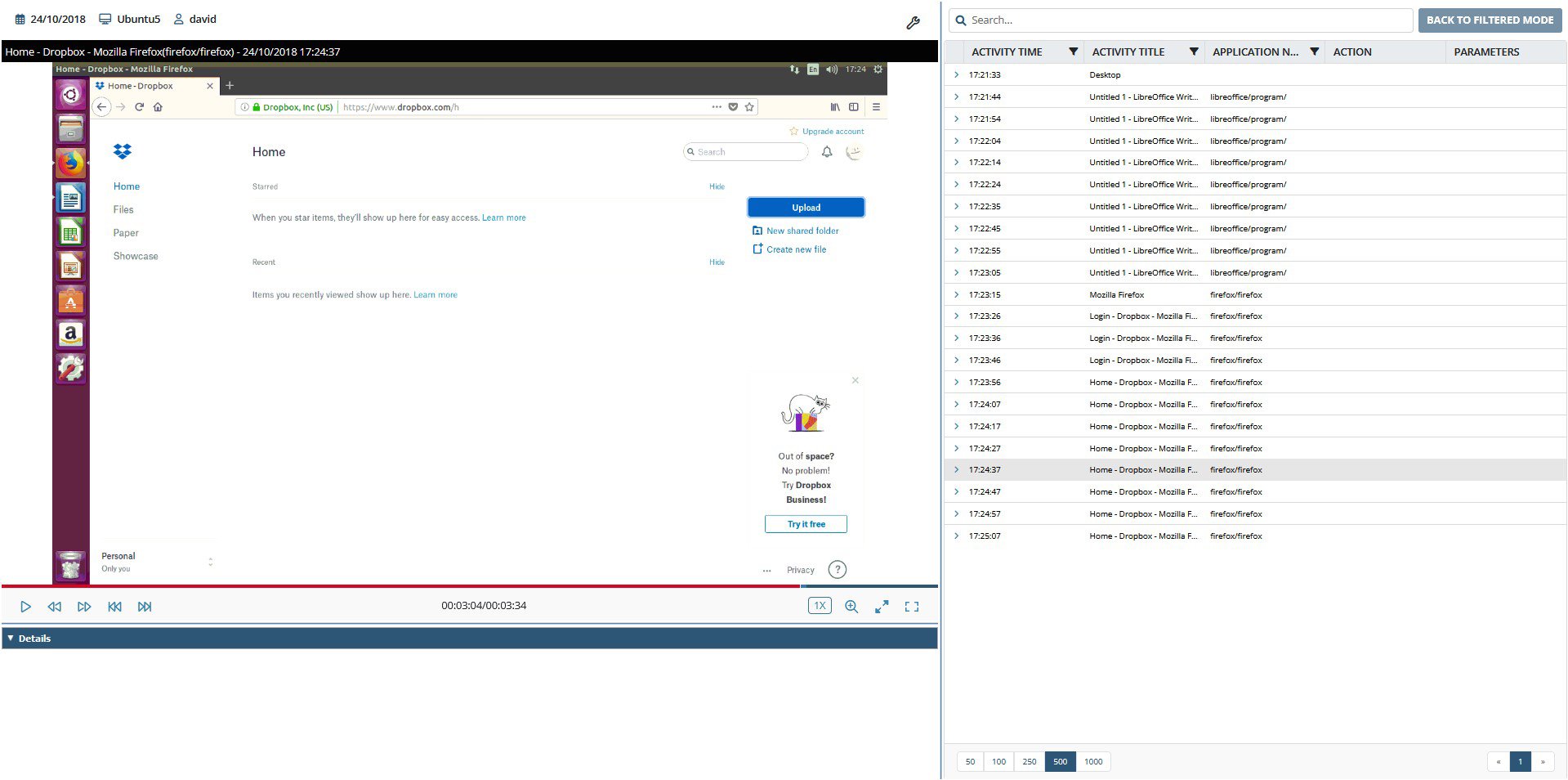
Task: Open Paper in the Dropbox sidebar
Action: pyautogui.click(x=126, y=233)
